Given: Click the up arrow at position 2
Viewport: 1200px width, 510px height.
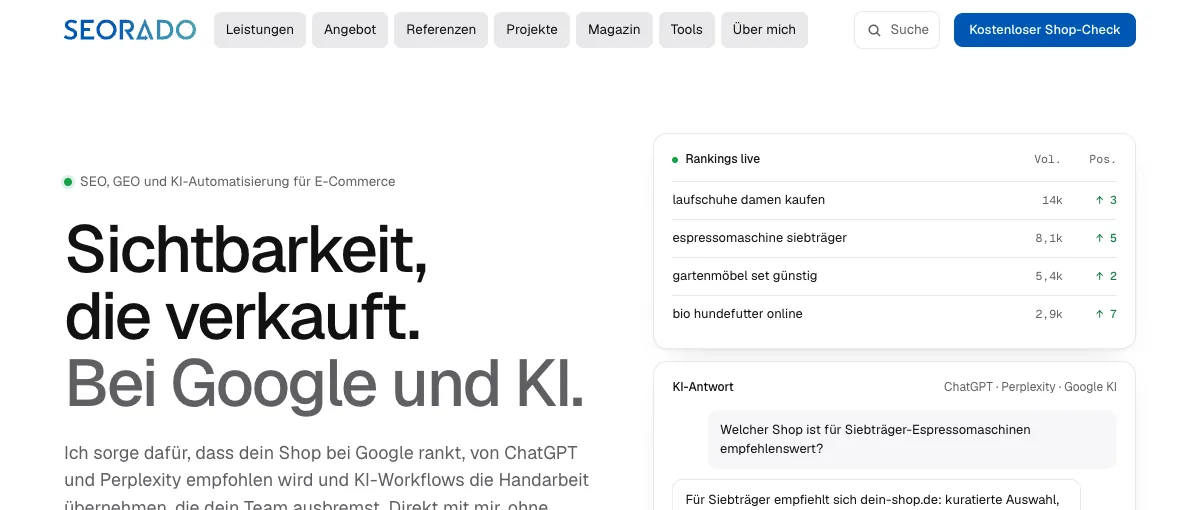Looking at the screenshot, I should tap(1100, 276).
